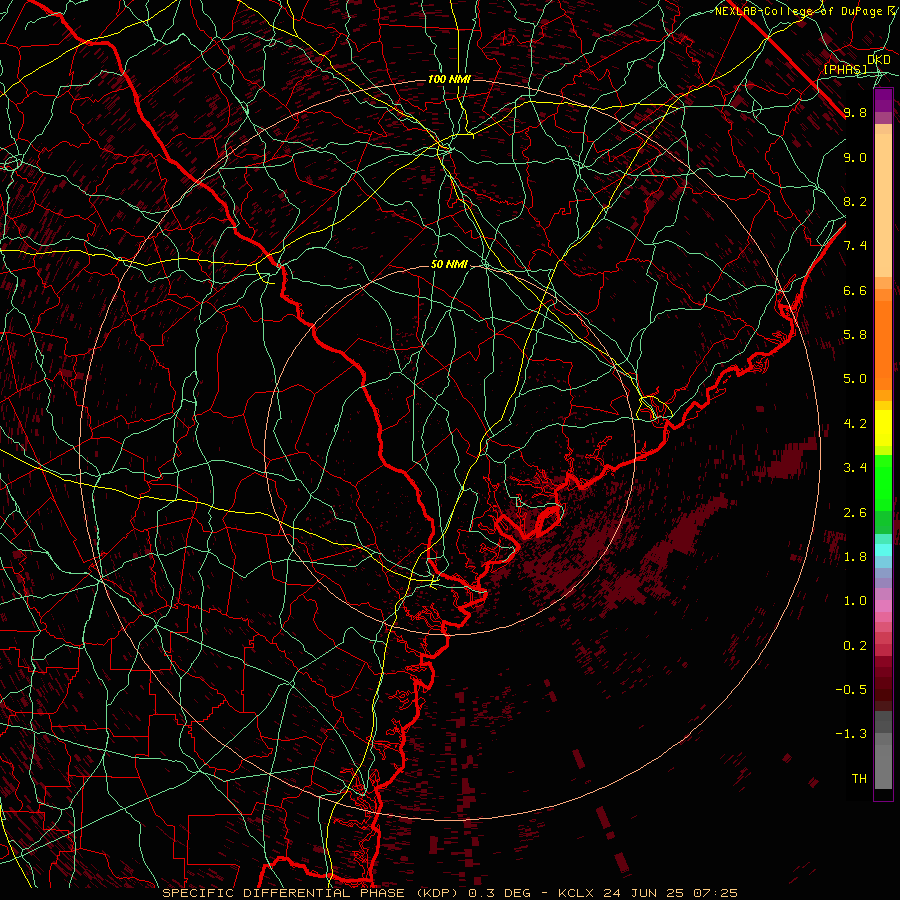The image size is (900, 900).
Task: Click the 6.6 legend value
Action: coord(855,290)
